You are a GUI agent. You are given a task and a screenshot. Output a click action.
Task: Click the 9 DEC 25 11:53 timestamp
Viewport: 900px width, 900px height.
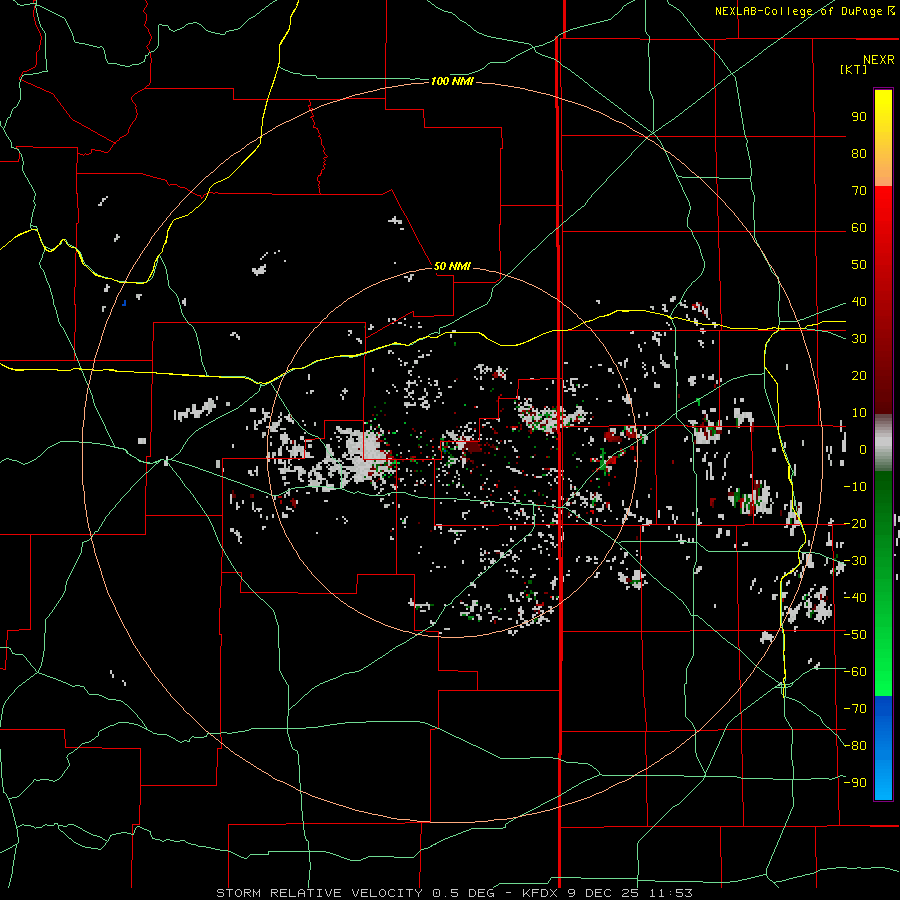pyautogui.click(x=630, y=893)
